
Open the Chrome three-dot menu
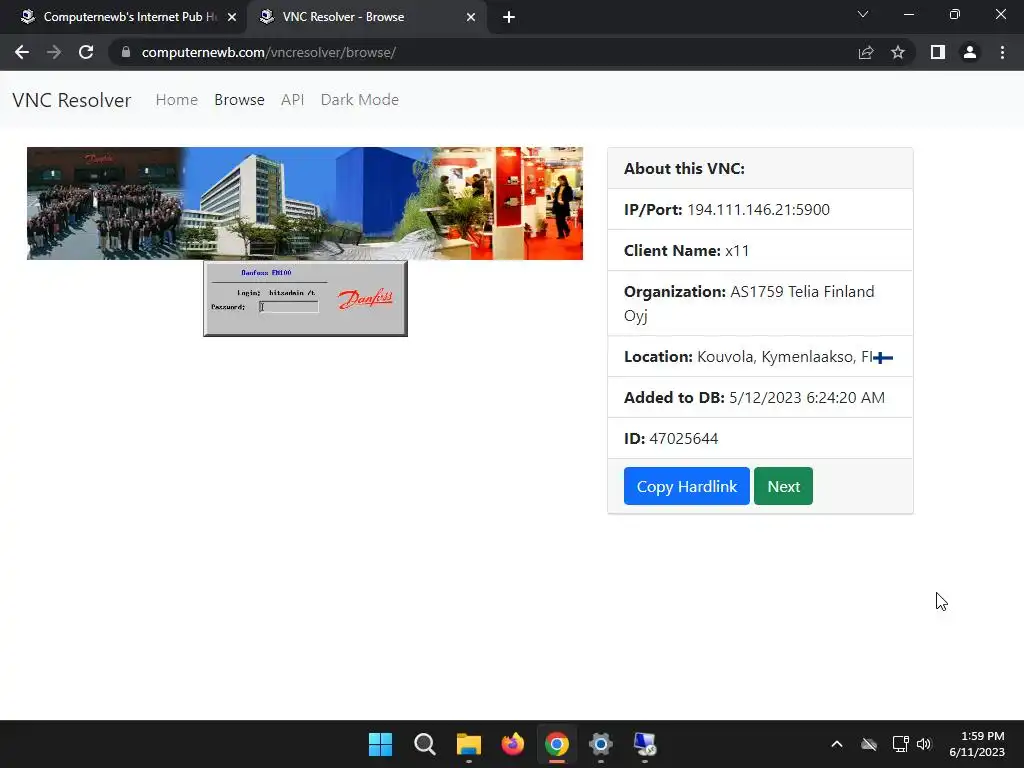(1002, 52)
